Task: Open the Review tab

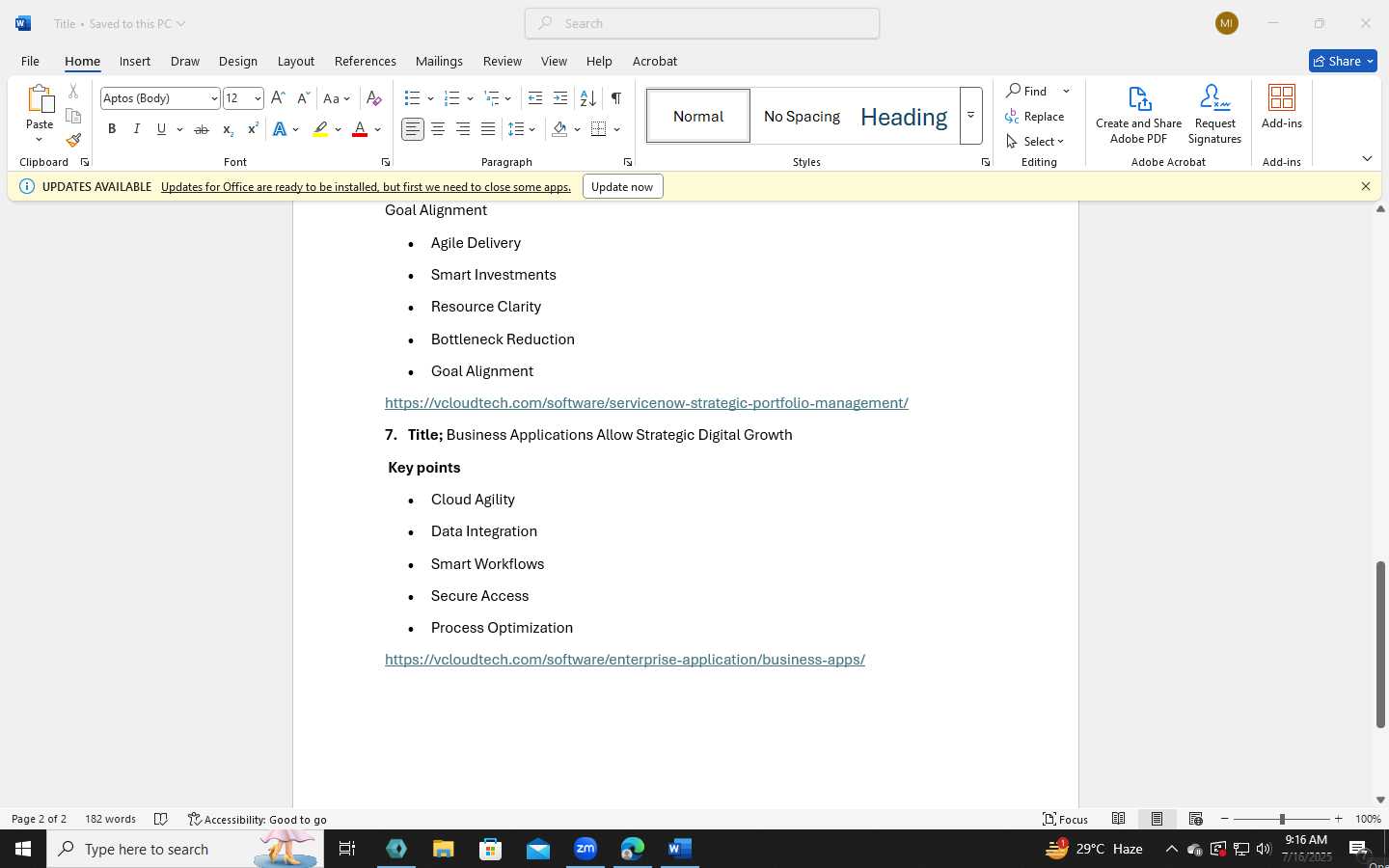Action: tap(503, 61)
